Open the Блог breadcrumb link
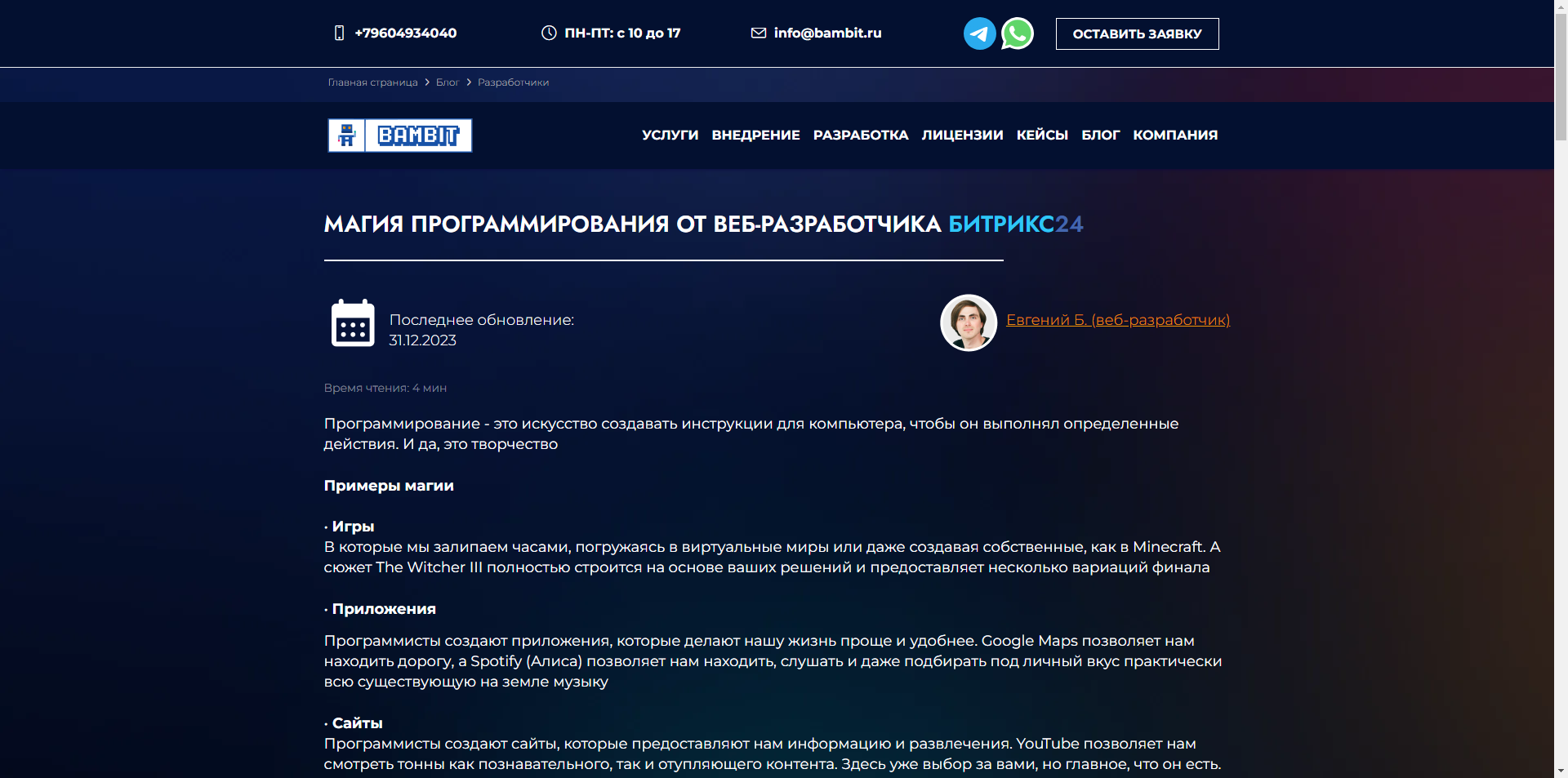This screenshot has height=778, width=1568. [x=448, y=82]
